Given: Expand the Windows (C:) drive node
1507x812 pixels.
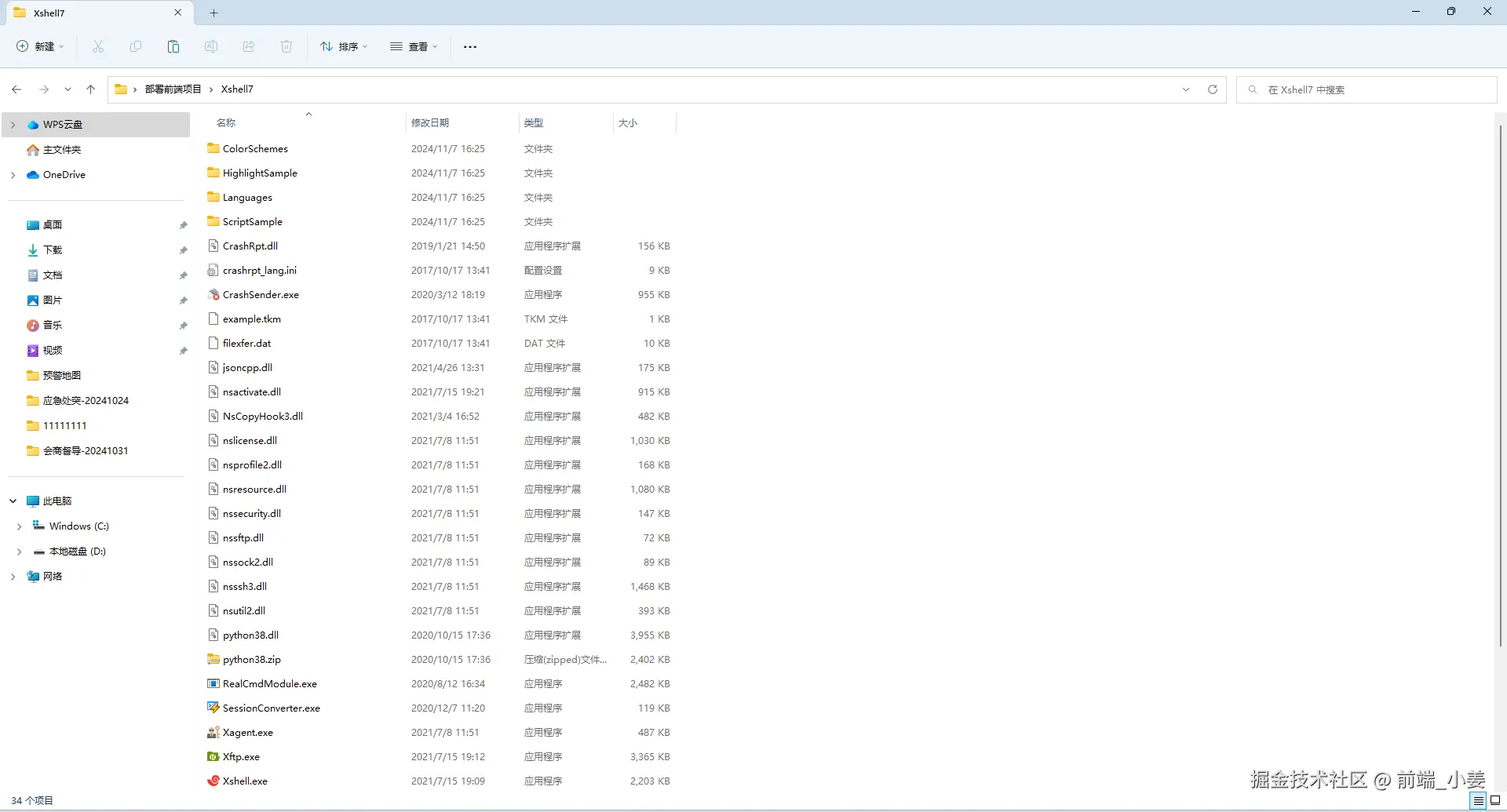Looking at the screenshot, I should click(x=20, y=526).
